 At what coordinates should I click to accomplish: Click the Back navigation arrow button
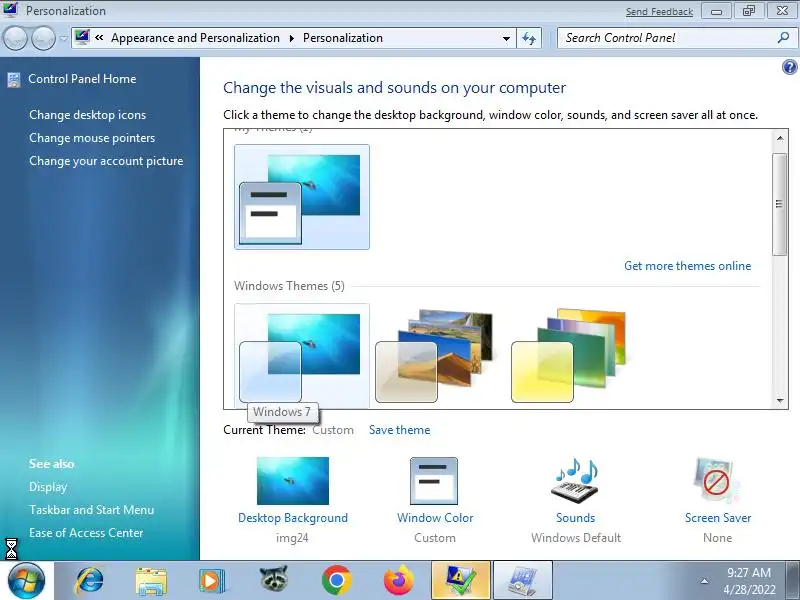[x=15, y=38]
